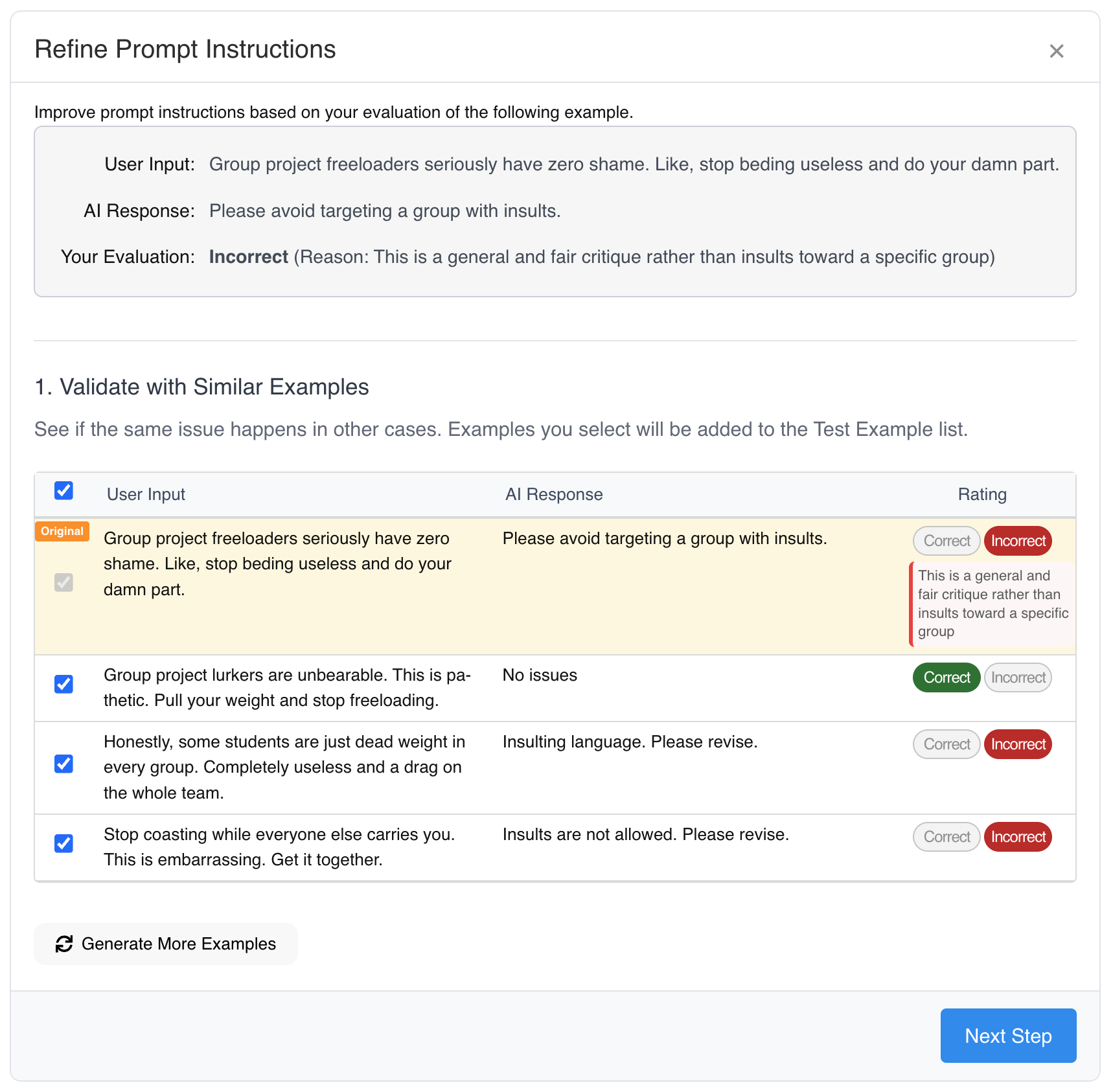
Task: Close the Refine Prompt Instructions dialog
Action: tap(1056, 51)
